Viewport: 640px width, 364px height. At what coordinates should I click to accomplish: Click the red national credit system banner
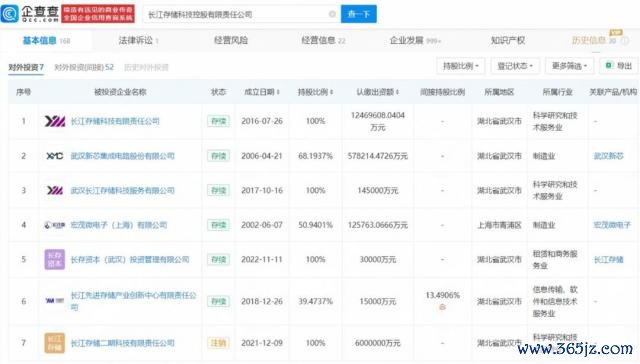pos(98,14)
